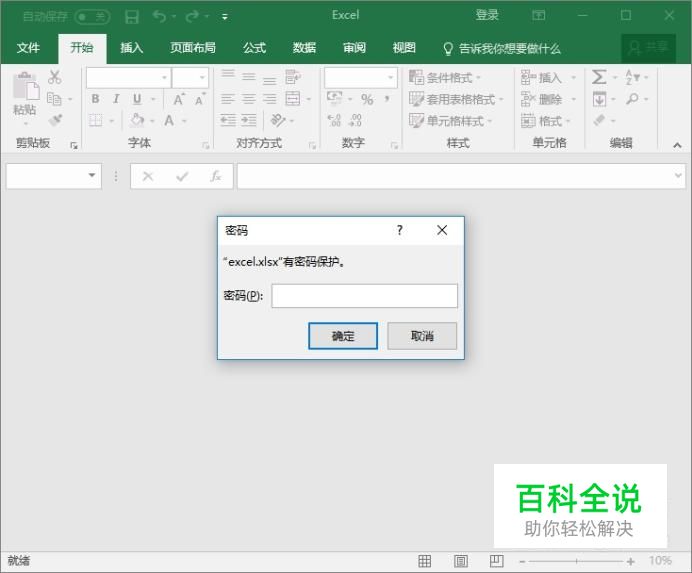This screenshot has height=573, width=692.
Task: Open the number format combo box
Action: pyautogui.click(x=361, y=78)
